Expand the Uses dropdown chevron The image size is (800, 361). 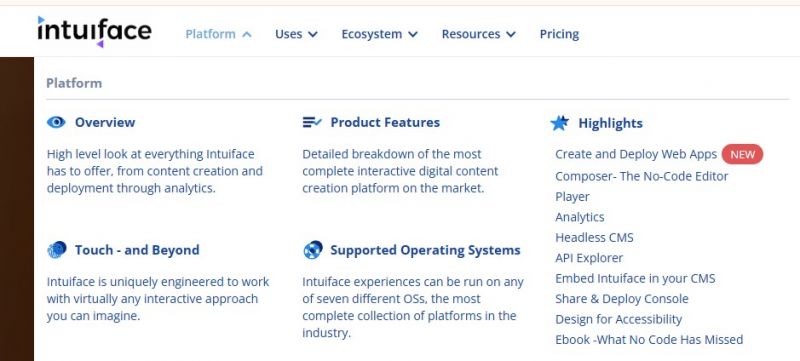(313, 34)
